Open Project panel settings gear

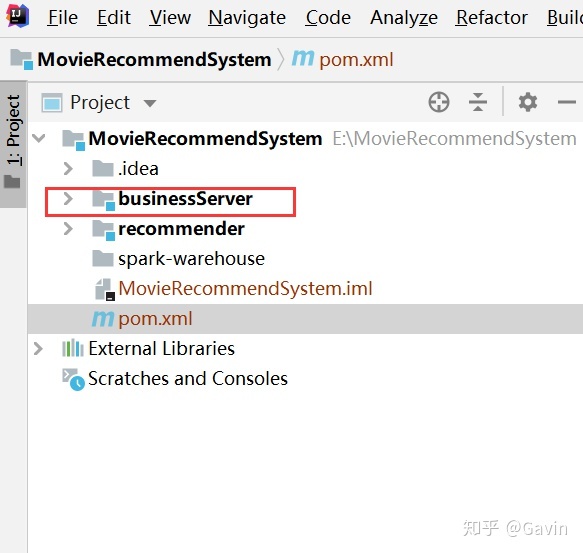[x=528, y=102]
